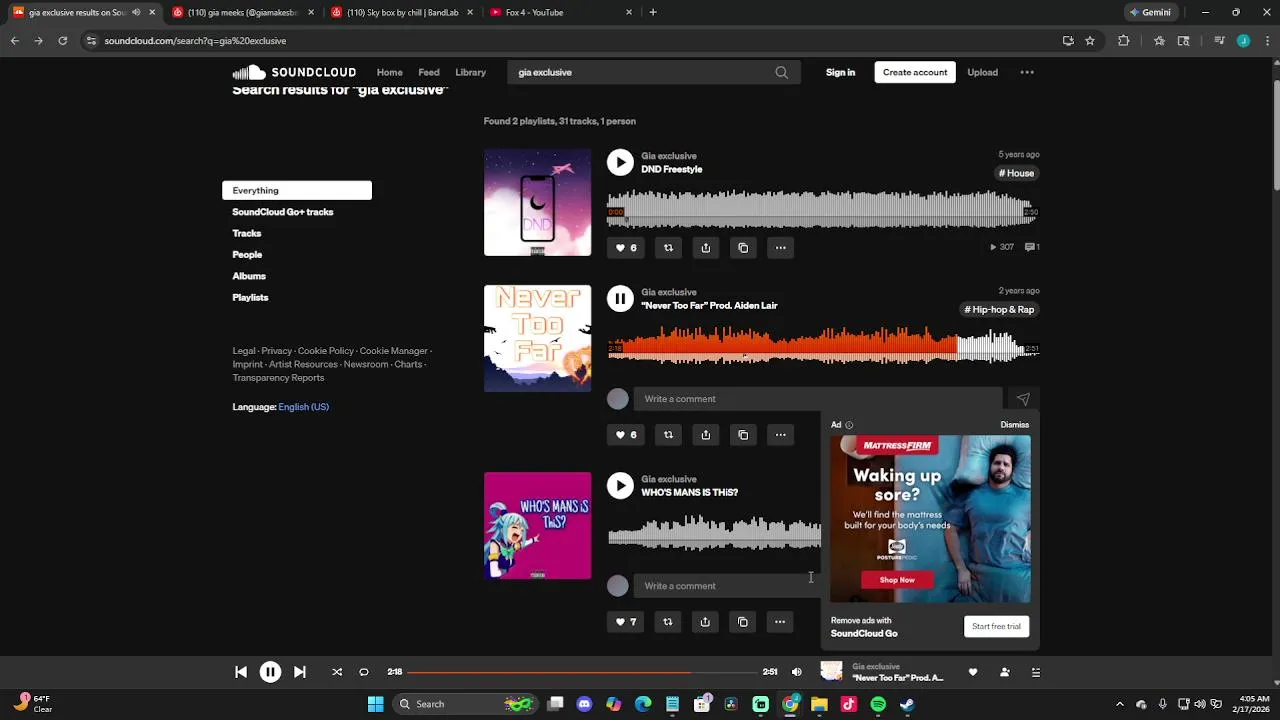Open Spotify from the taskbar
The height and width of the screenshot is (720, 1280).
point(878,704)
